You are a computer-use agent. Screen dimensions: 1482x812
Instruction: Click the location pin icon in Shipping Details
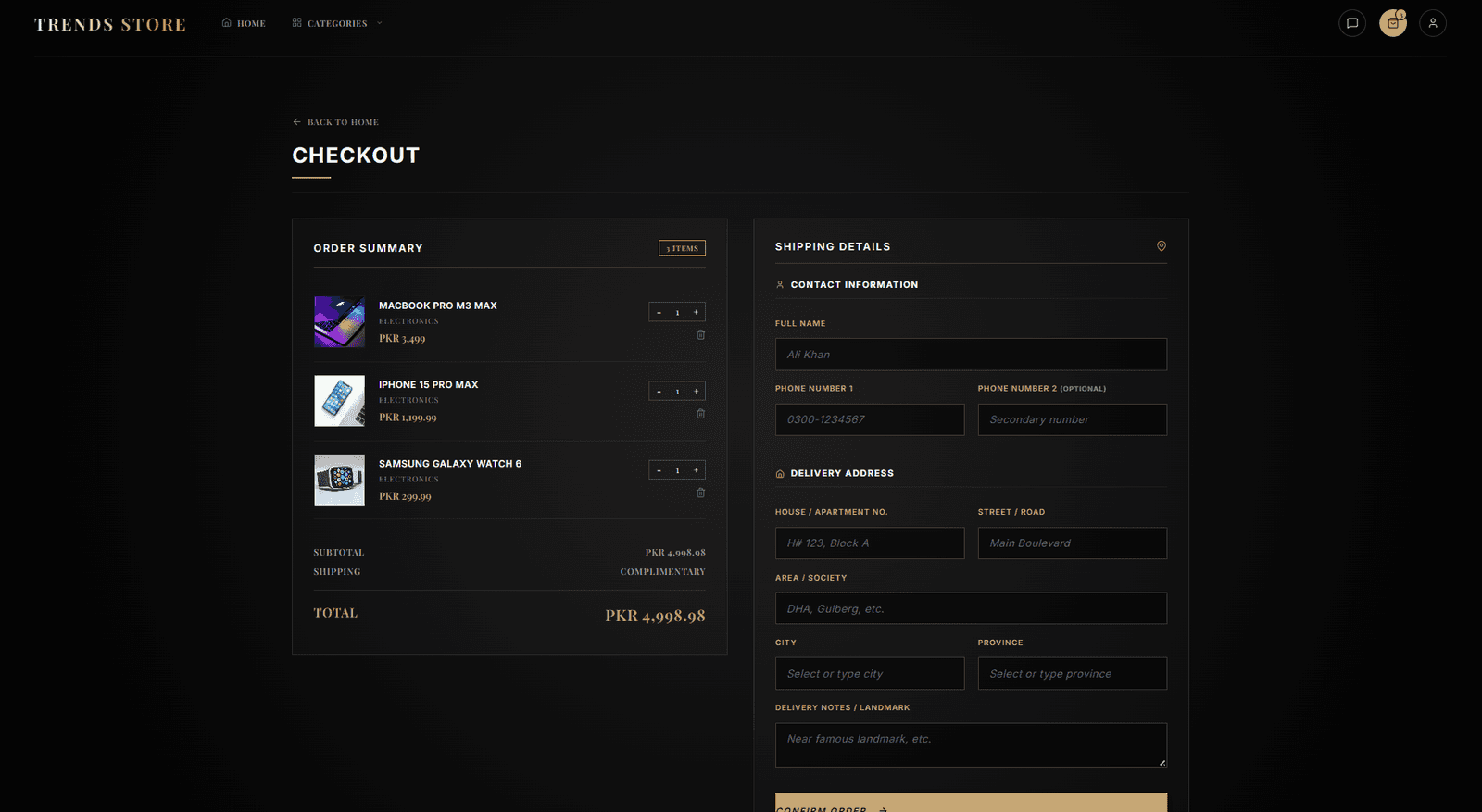point(1162,246)
